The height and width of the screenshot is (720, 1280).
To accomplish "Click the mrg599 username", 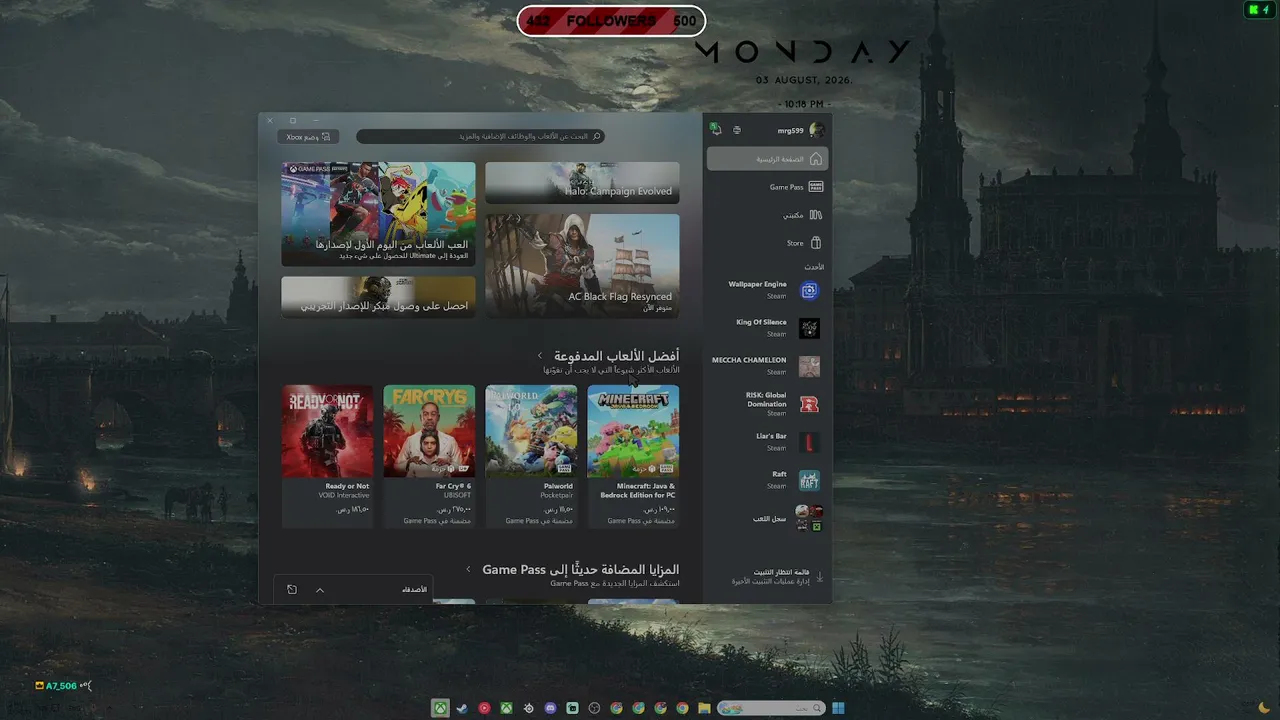I will pyautogui.click(x=790, y=130).
